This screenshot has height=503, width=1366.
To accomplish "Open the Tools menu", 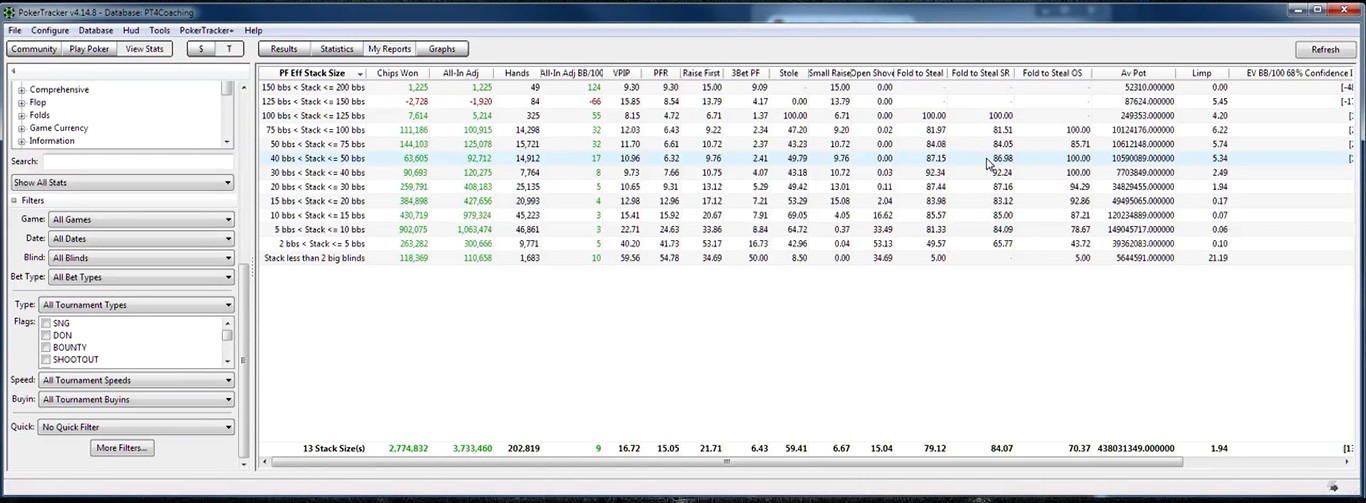I will click(159, 31).
